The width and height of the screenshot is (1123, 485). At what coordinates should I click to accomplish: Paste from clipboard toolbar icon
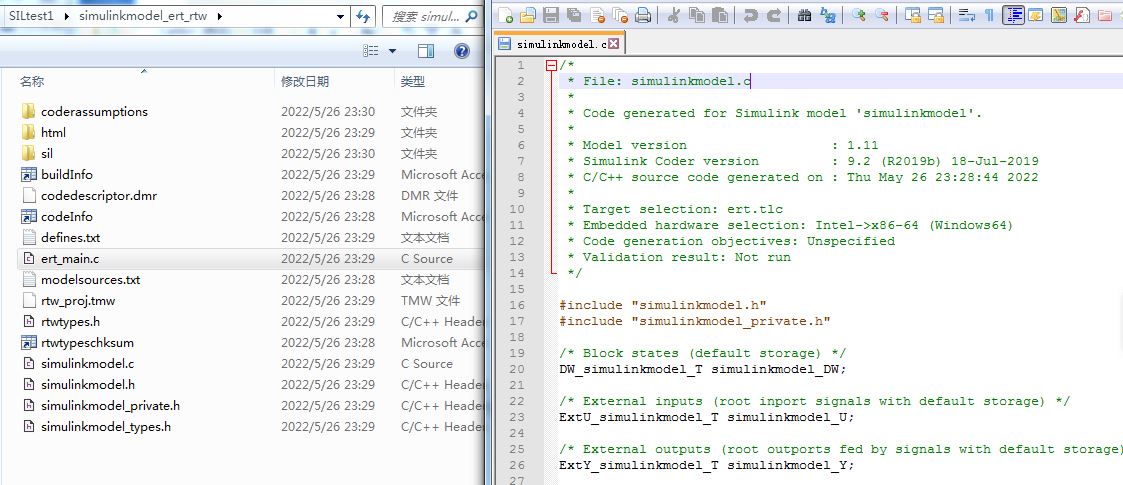click(720, 14)
